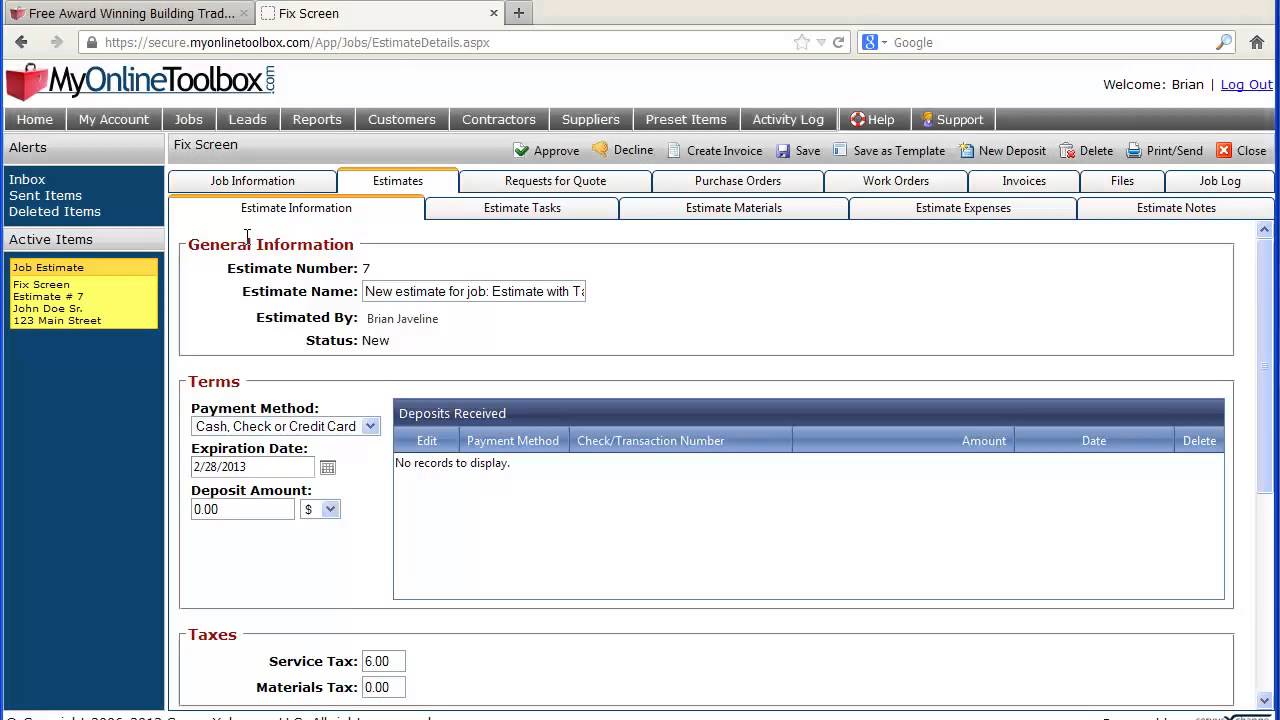Open the Activity Log menu

pos(788,119)
